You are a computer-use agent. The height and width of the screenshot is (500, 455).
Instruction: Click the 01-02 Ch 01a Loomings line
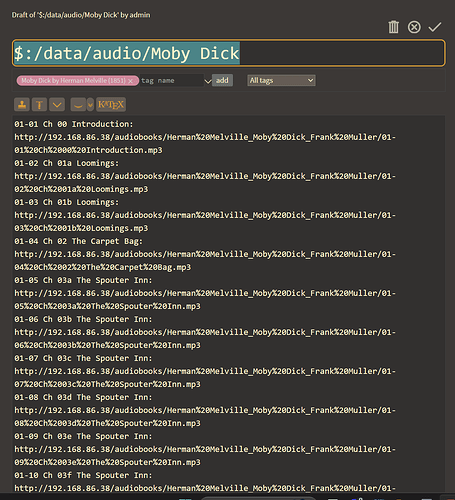coord(66,163)
